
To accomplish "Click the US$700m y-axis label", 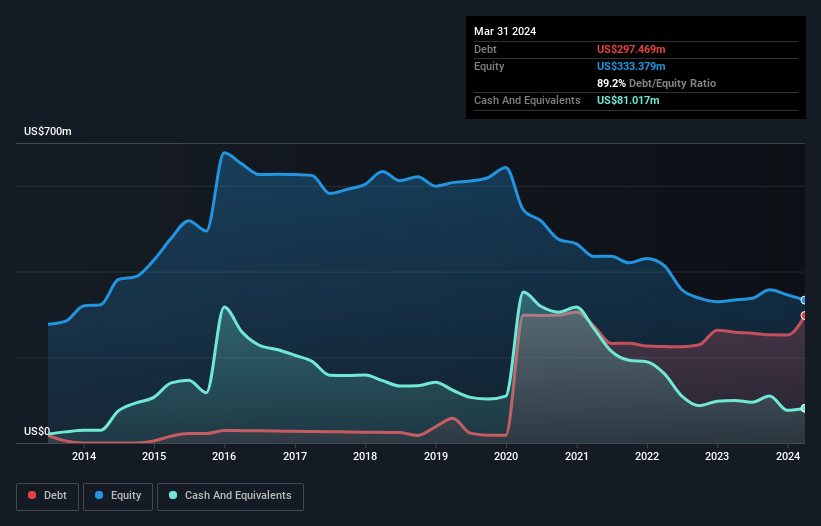I will [x=48, y=131].
